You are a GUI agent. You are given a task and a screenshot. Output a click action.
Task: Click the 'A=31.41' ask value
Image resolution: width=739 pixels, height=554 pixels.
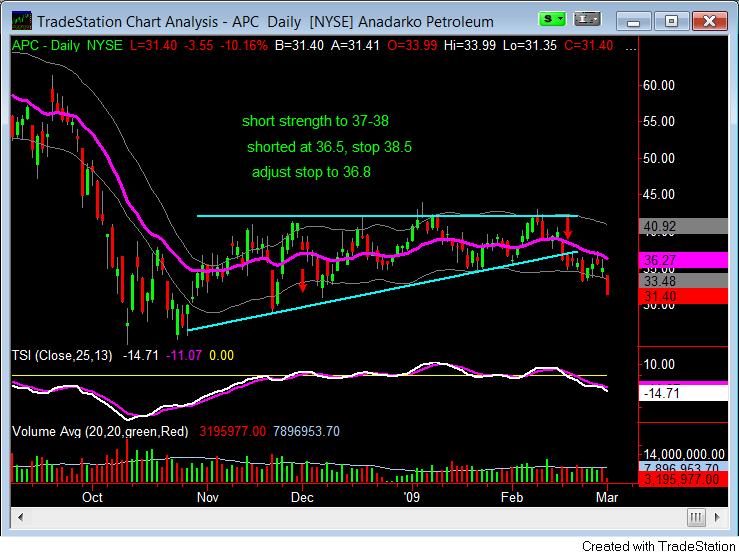tap(355, 46)
